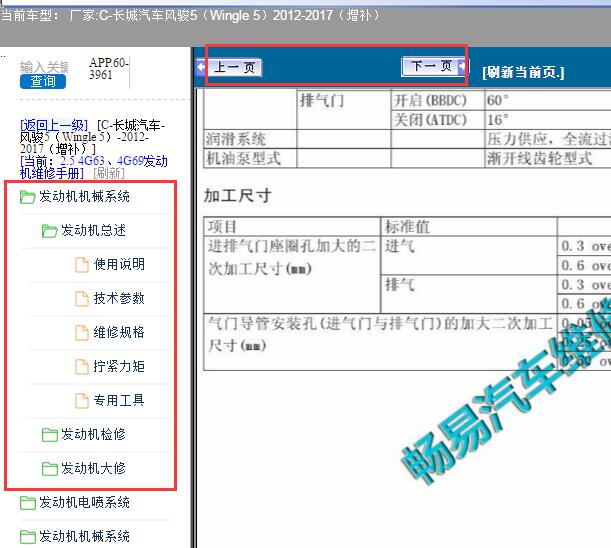
Task: Click the 标准值 column header
Action: point(469,226)
